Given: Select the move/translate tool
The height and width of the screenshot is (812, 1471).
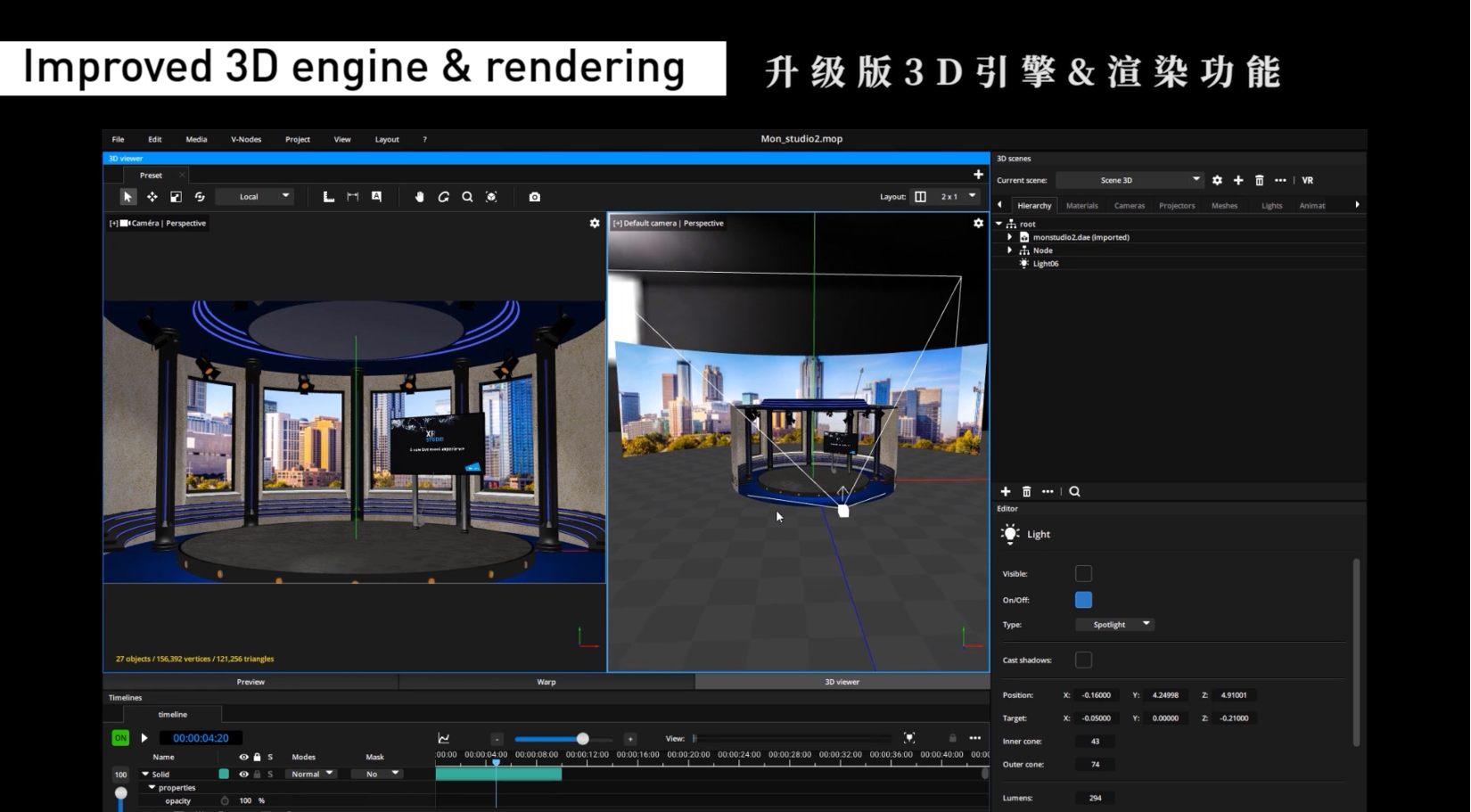Looking at the screenshot, I should pyautogui.click(x=152, y=197).
